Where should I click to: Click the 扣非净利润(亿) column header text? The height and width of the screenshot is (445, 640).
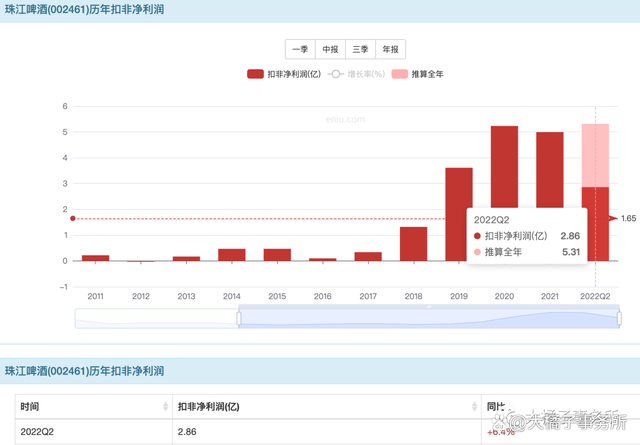[209, 407]
